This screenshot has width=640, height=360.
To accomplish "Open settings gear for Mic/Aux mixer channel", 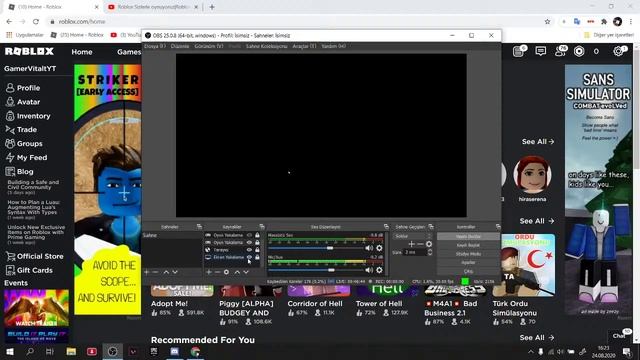I will tap(379, 270).
